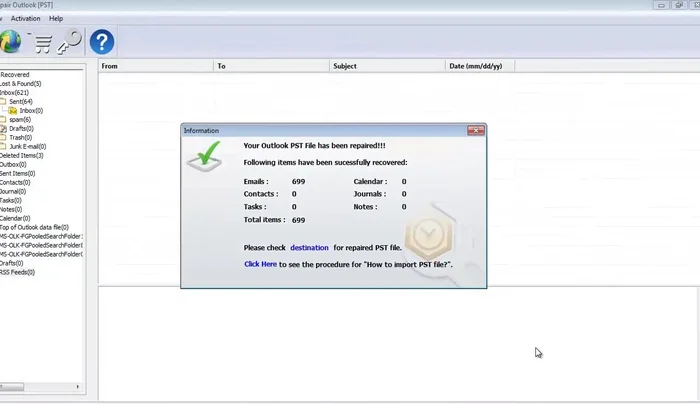The height and width of the screenshot is (404, 700).
Task: Restore down the application window
Action: [x=679, y=5]
